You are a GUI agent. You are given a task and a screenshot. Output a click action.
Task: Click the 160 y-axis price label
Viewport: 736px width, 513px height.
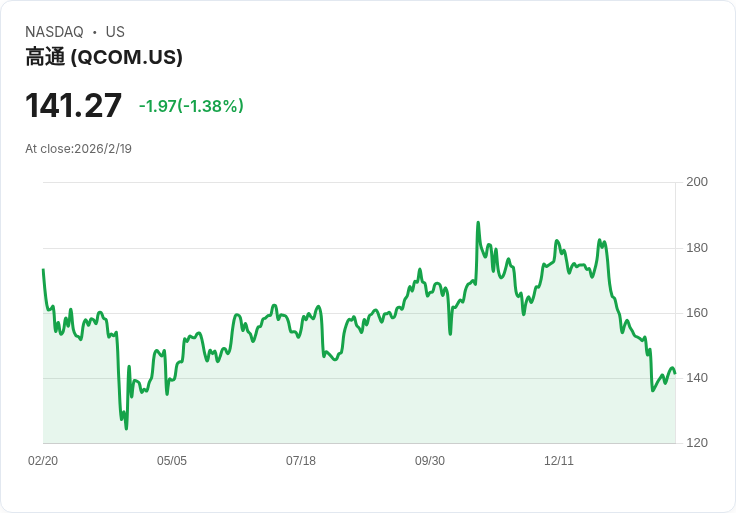(697, 313)
